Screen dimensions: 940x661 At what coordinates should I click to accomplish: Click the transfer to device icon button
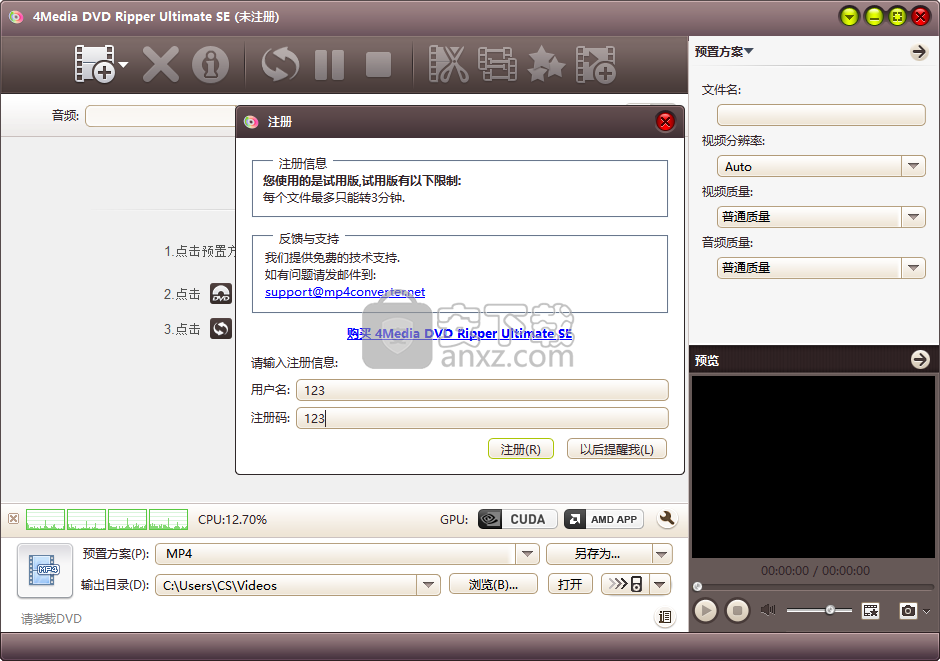(625, 584)
